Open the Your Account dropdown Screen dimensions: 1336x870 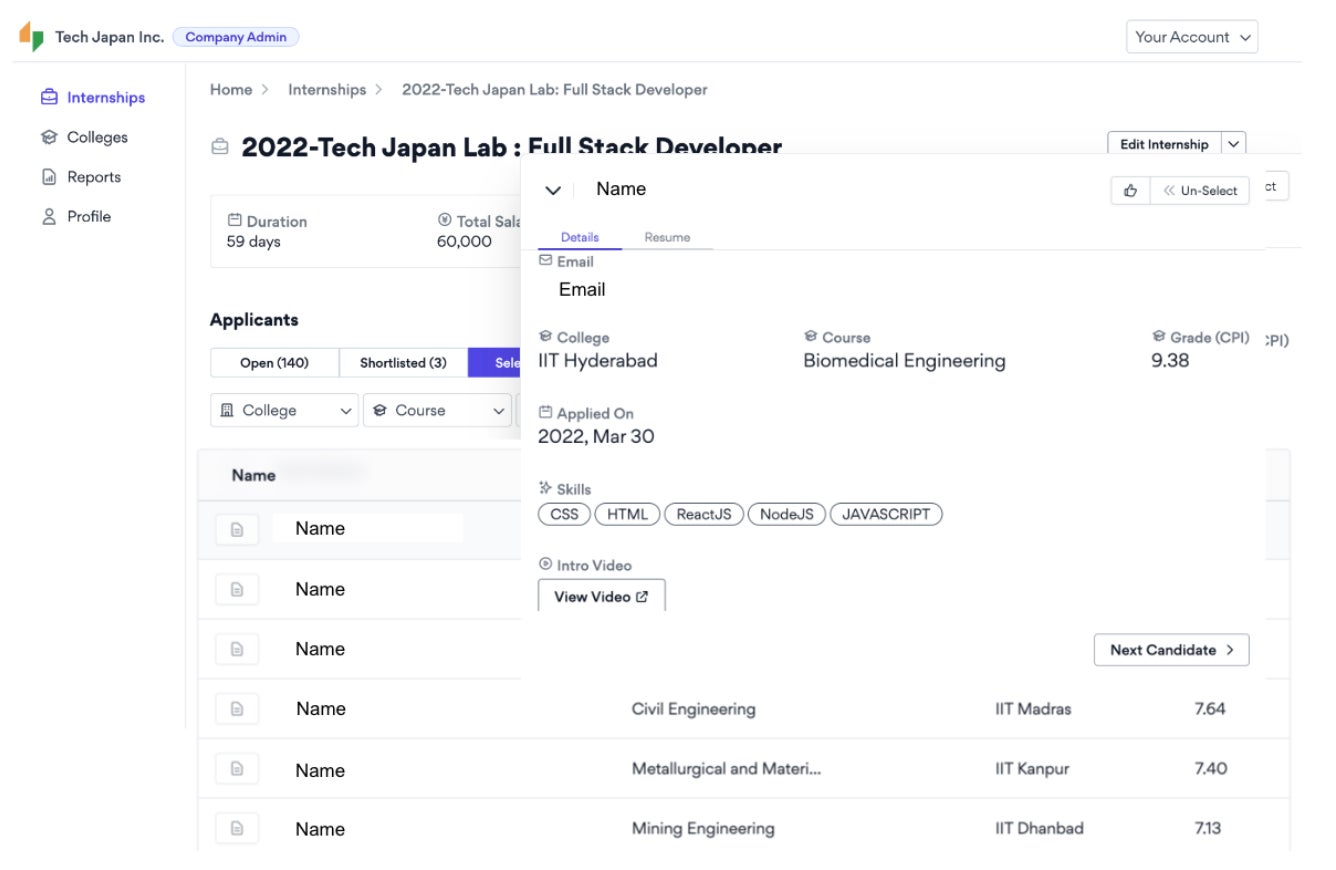(1192, 37)
